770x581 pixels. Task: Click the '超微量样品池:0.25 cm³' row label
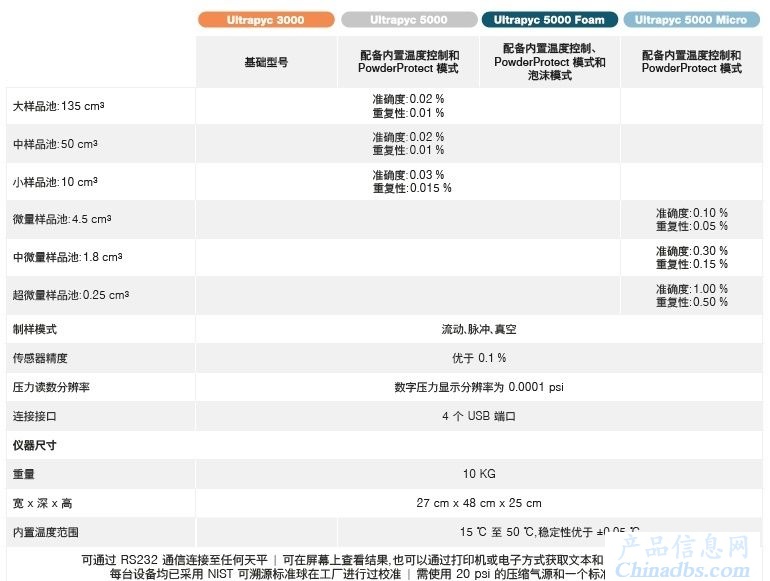pyautogui.click(x=71, y=295)
